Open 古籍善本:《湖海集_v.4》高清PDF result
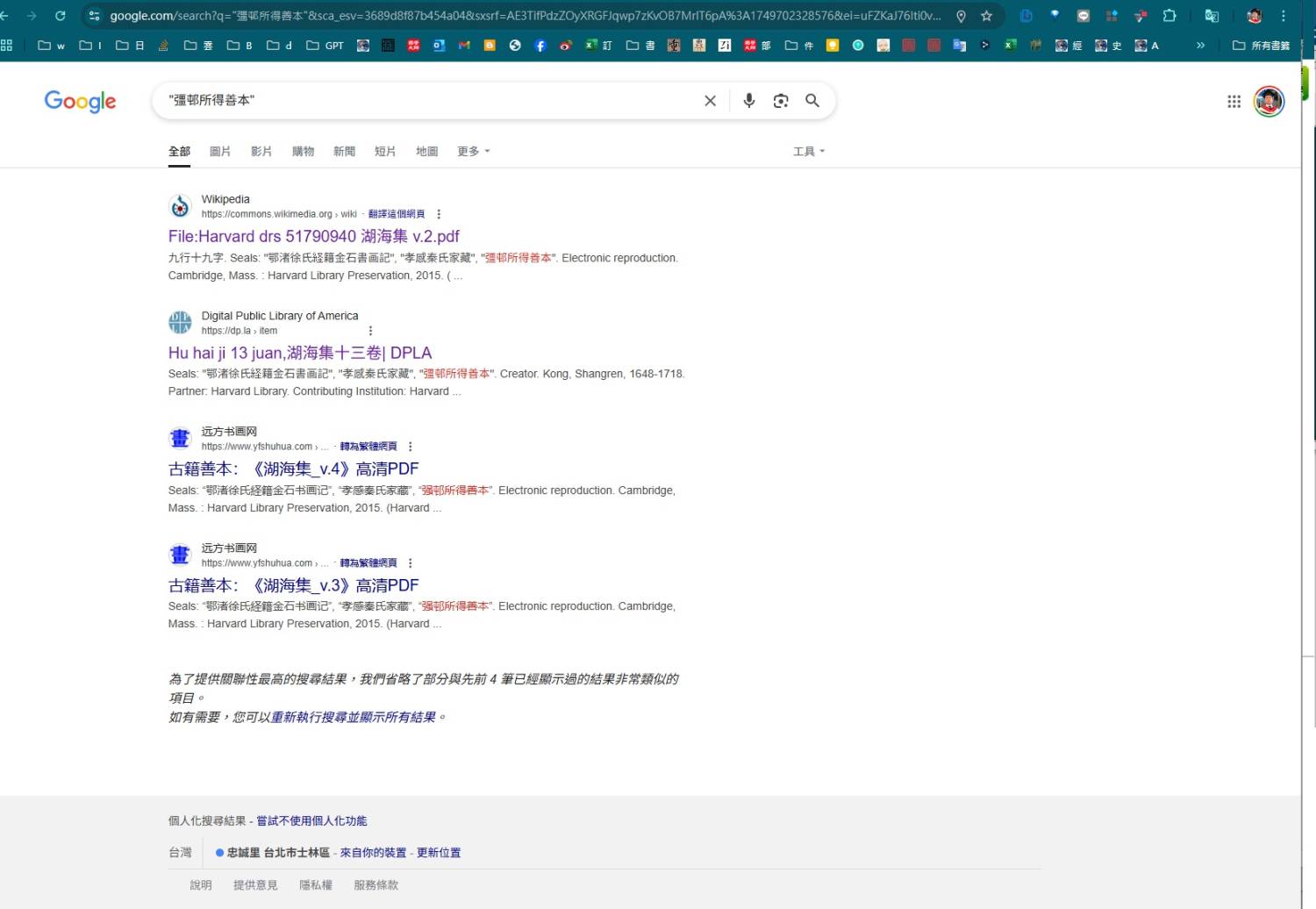 [293, 469]
